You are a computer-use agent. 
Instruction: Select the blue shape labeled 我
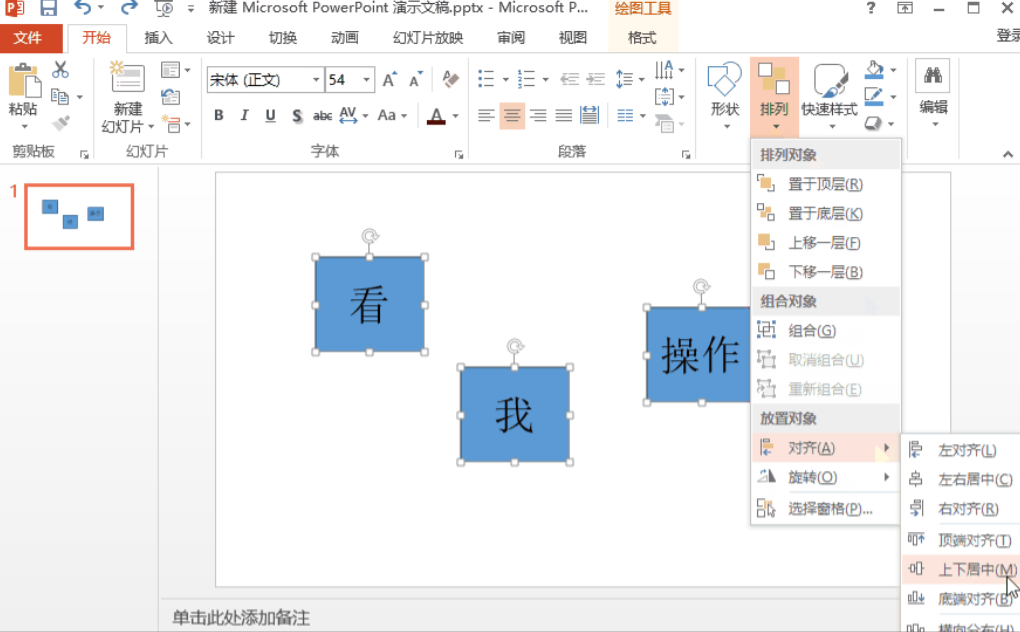tap(515, 415)
